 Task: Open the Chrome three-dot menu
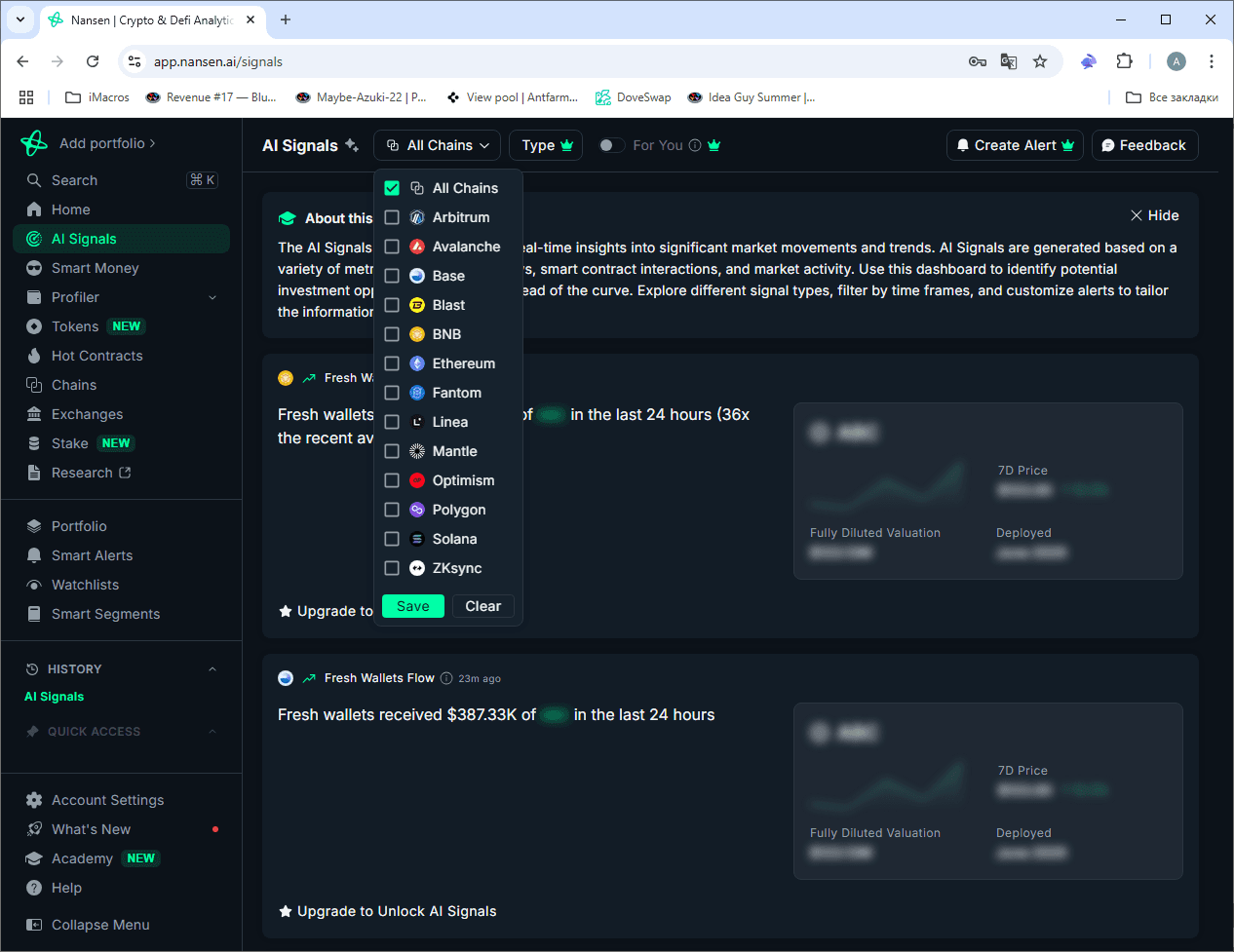point(1212,61)
